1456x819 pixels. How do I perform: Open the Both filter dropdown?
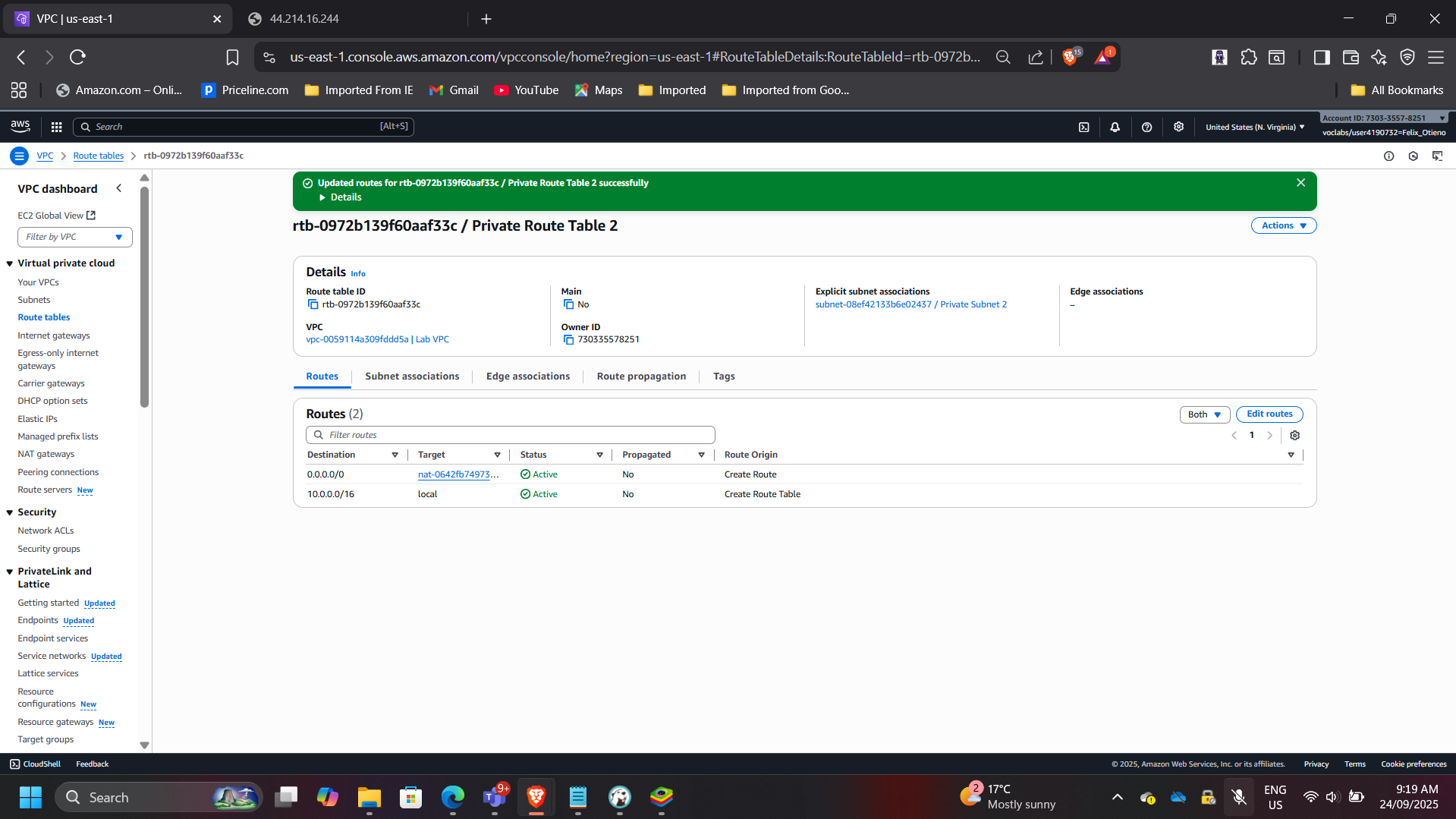pos(1204,414)
